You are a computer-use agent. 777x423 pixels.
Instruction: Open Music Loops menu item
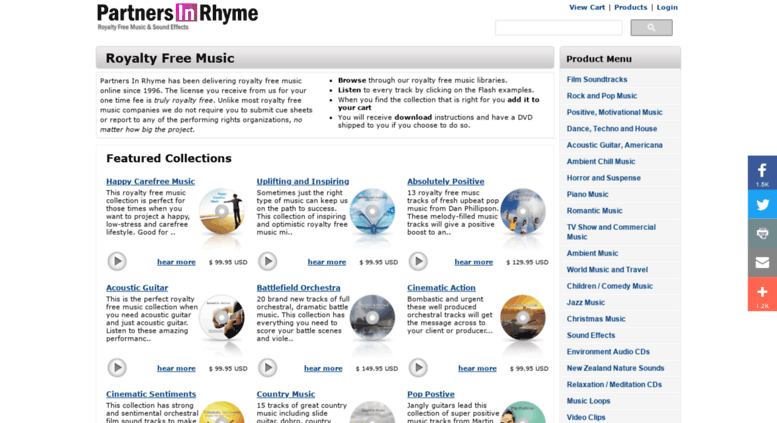(588, 401)
